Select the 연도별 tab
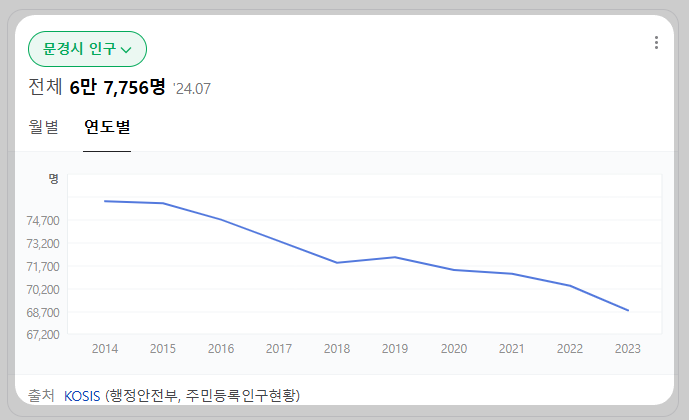This screenshot has width=689, height=420. [x=107, y=127]
